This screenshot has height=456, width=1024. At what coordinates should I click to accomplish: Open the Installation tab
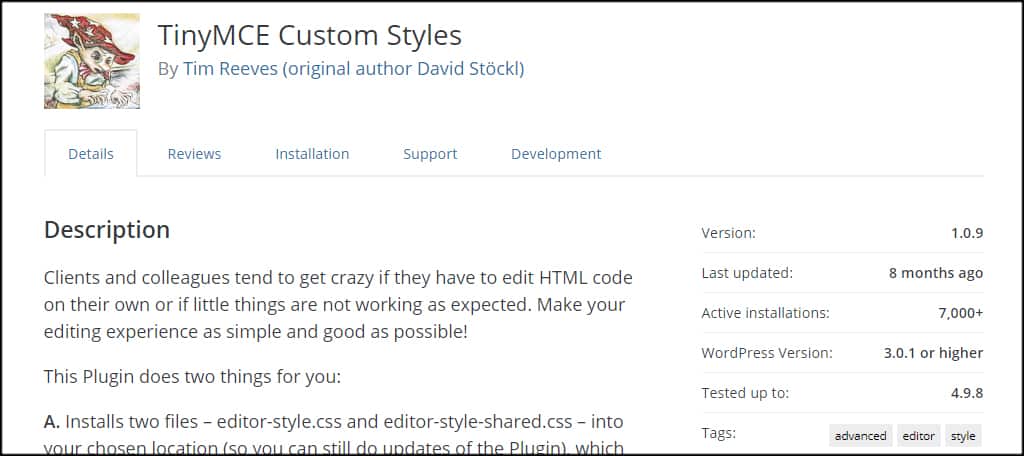[x=312, y=154]
